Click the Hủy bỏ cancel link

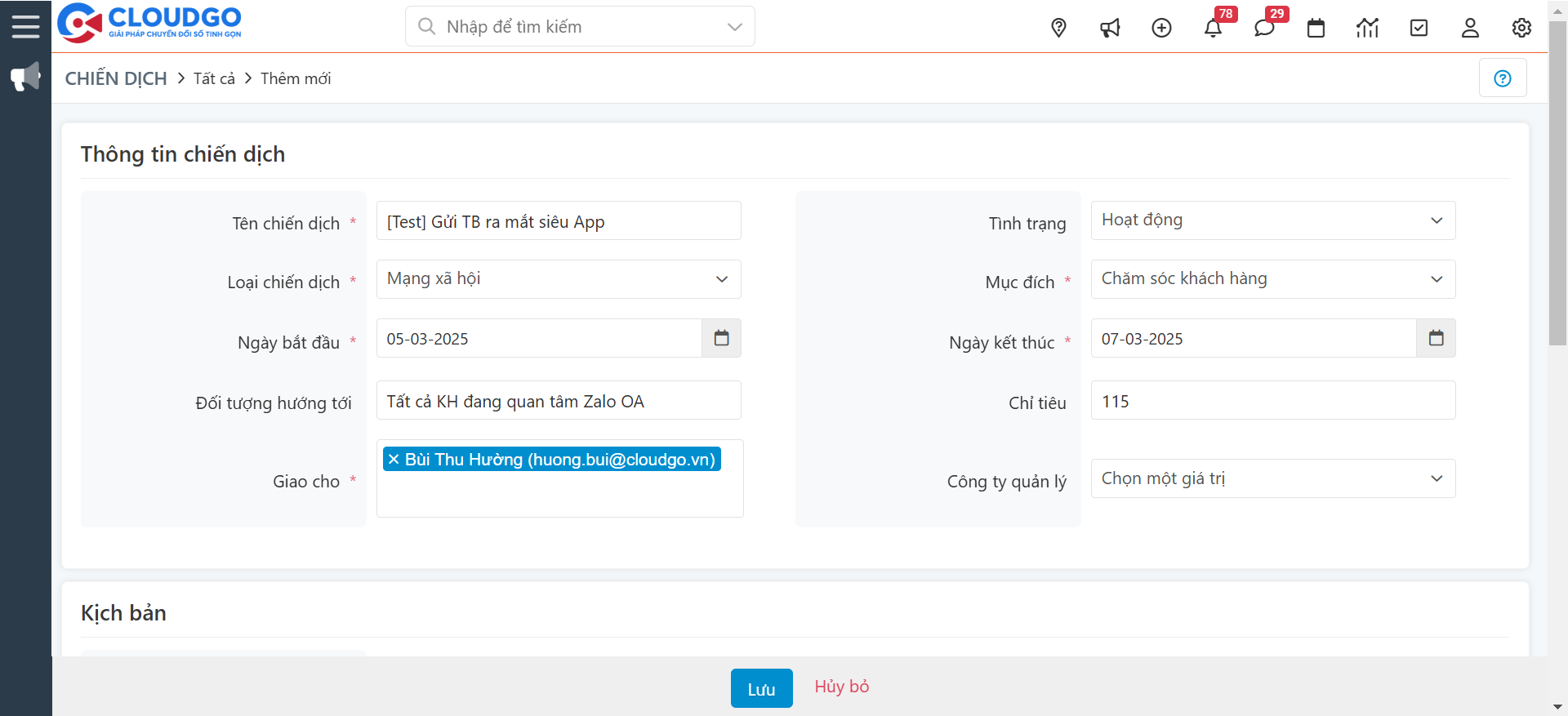click(x=841, y=687)
